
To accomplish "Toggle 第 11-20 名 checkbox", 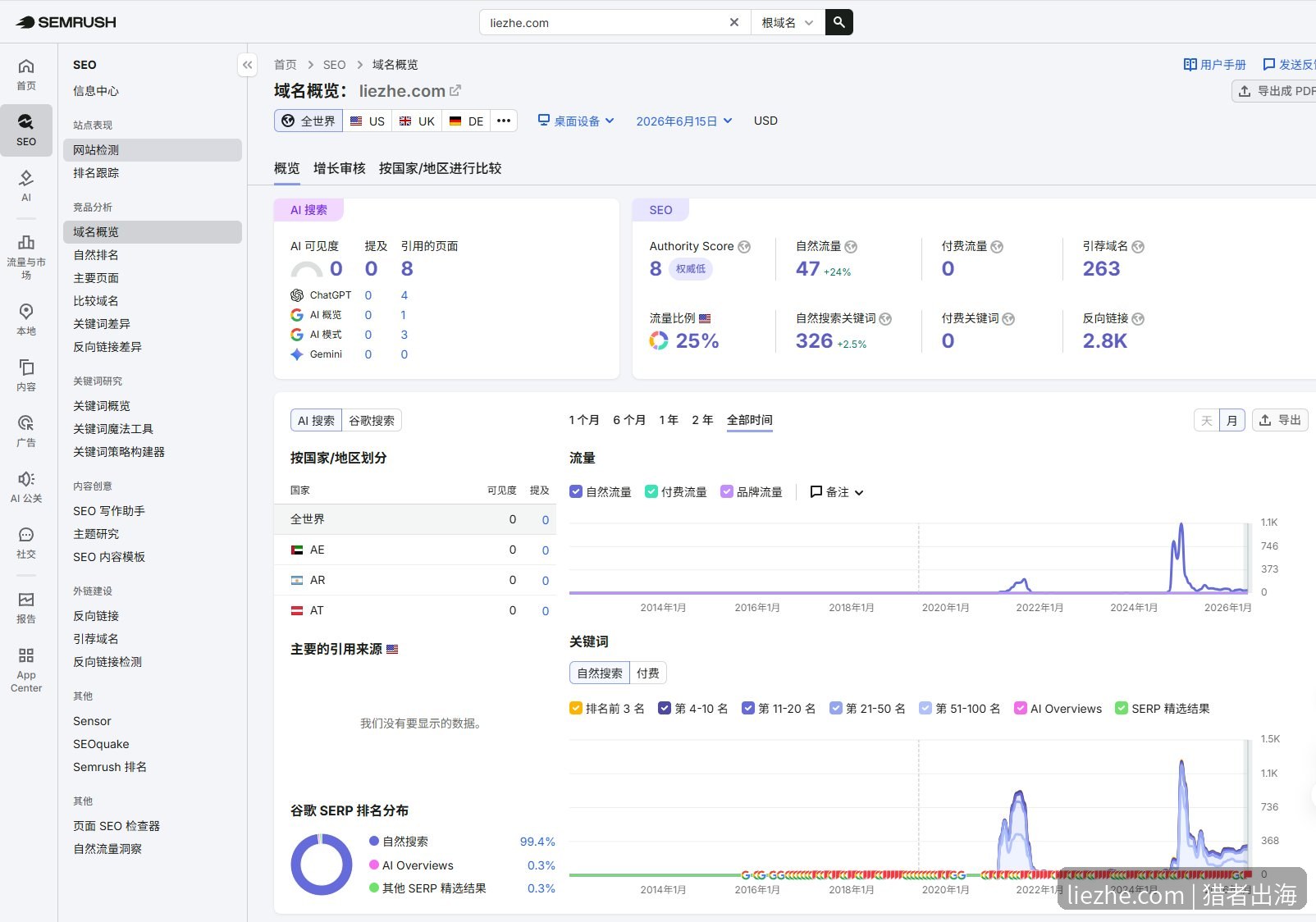I will tap(748, 708).
